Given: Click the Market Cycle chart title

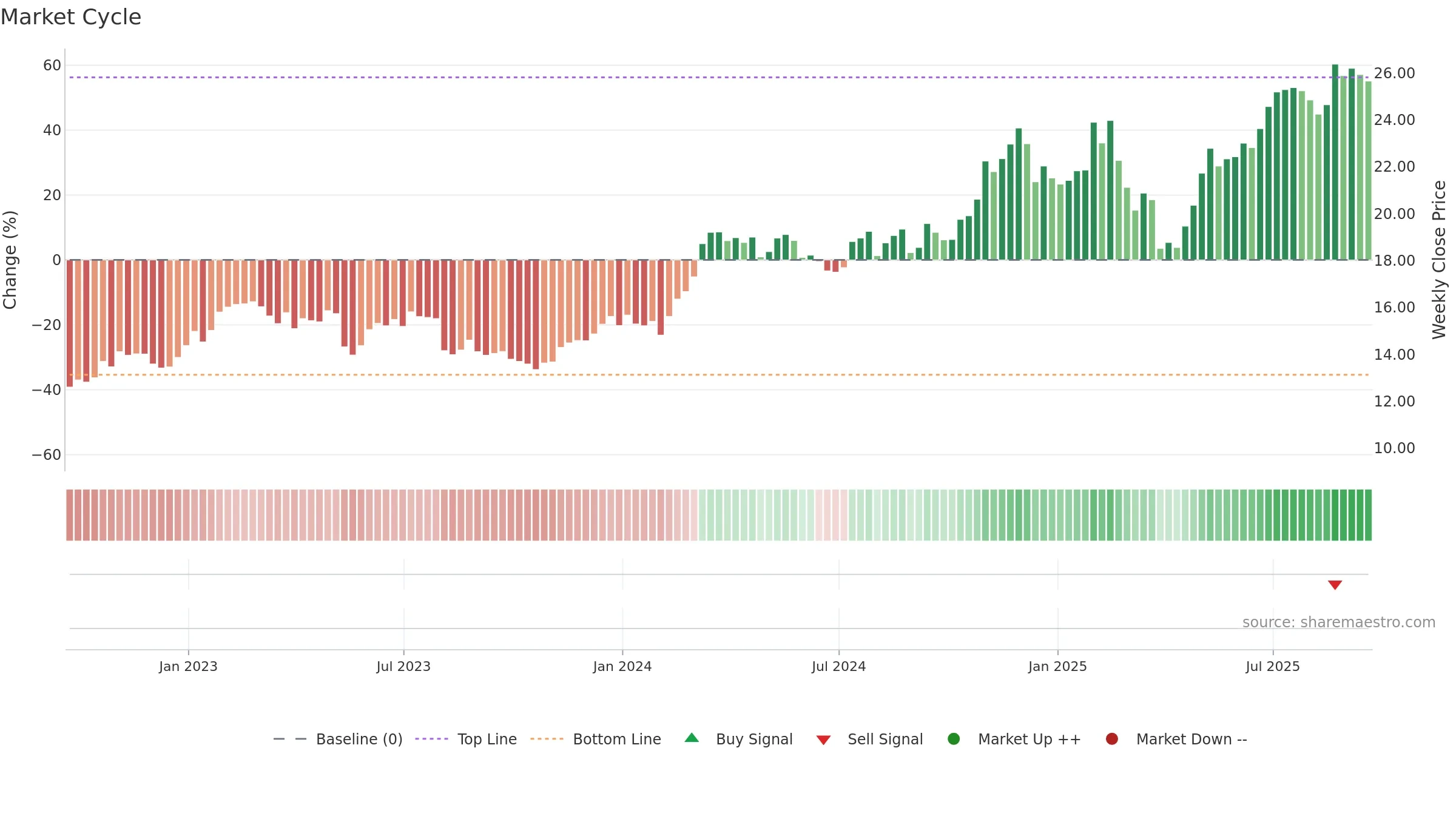Looking at the screenshot, I should (71, 17).
